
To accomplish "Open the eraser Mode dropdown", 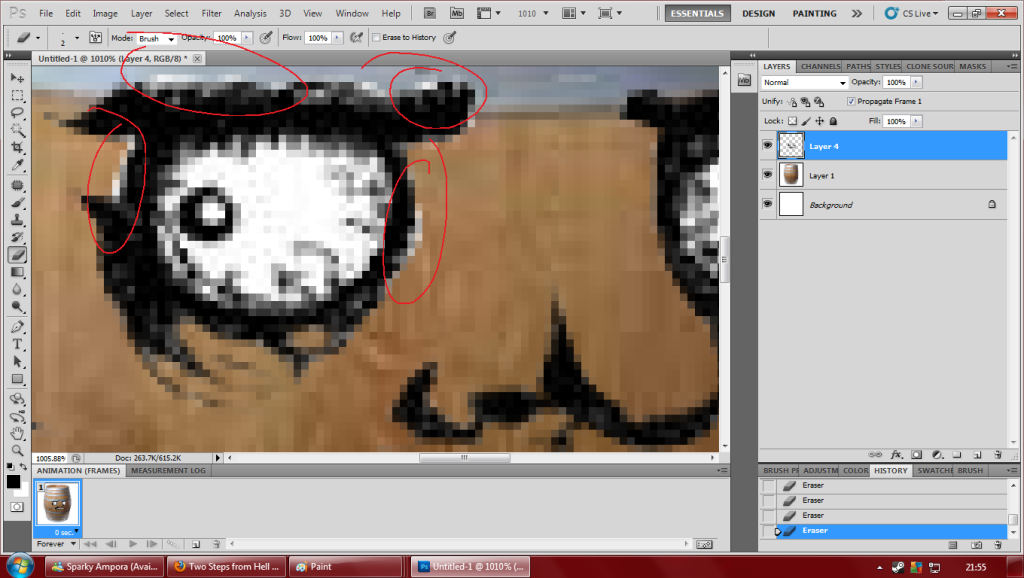I will [156, 39].
